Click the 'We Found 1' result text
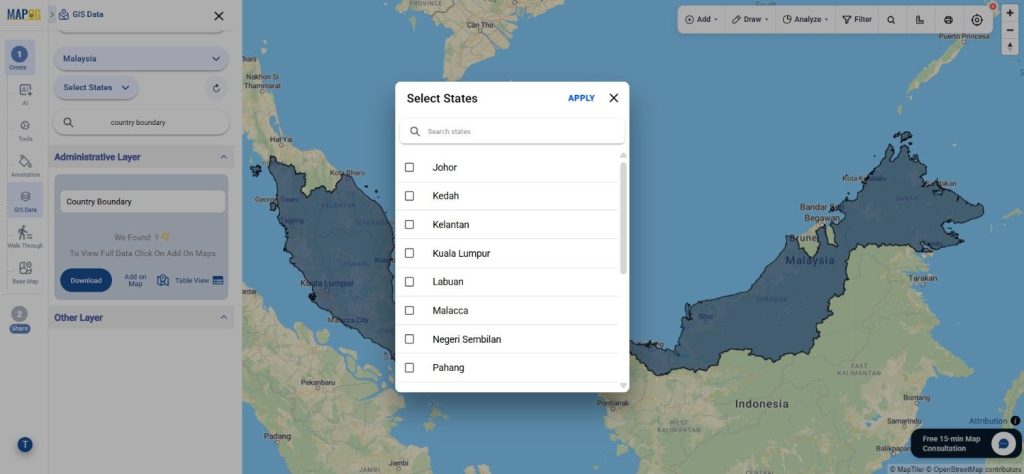 tap(142, 238)
